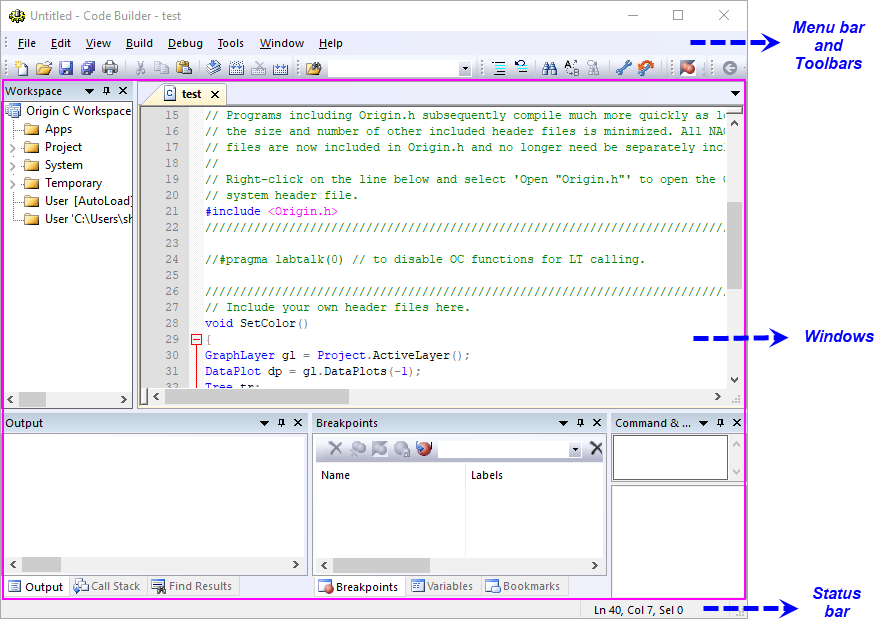
Task: Open the Help menu
Action: click(x=331, y=43)
